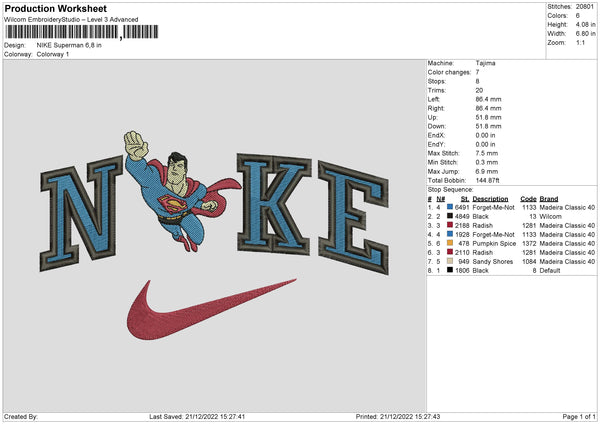Click the 'Brand' column header
600x424 pixels.
click(x=549, y=199)
